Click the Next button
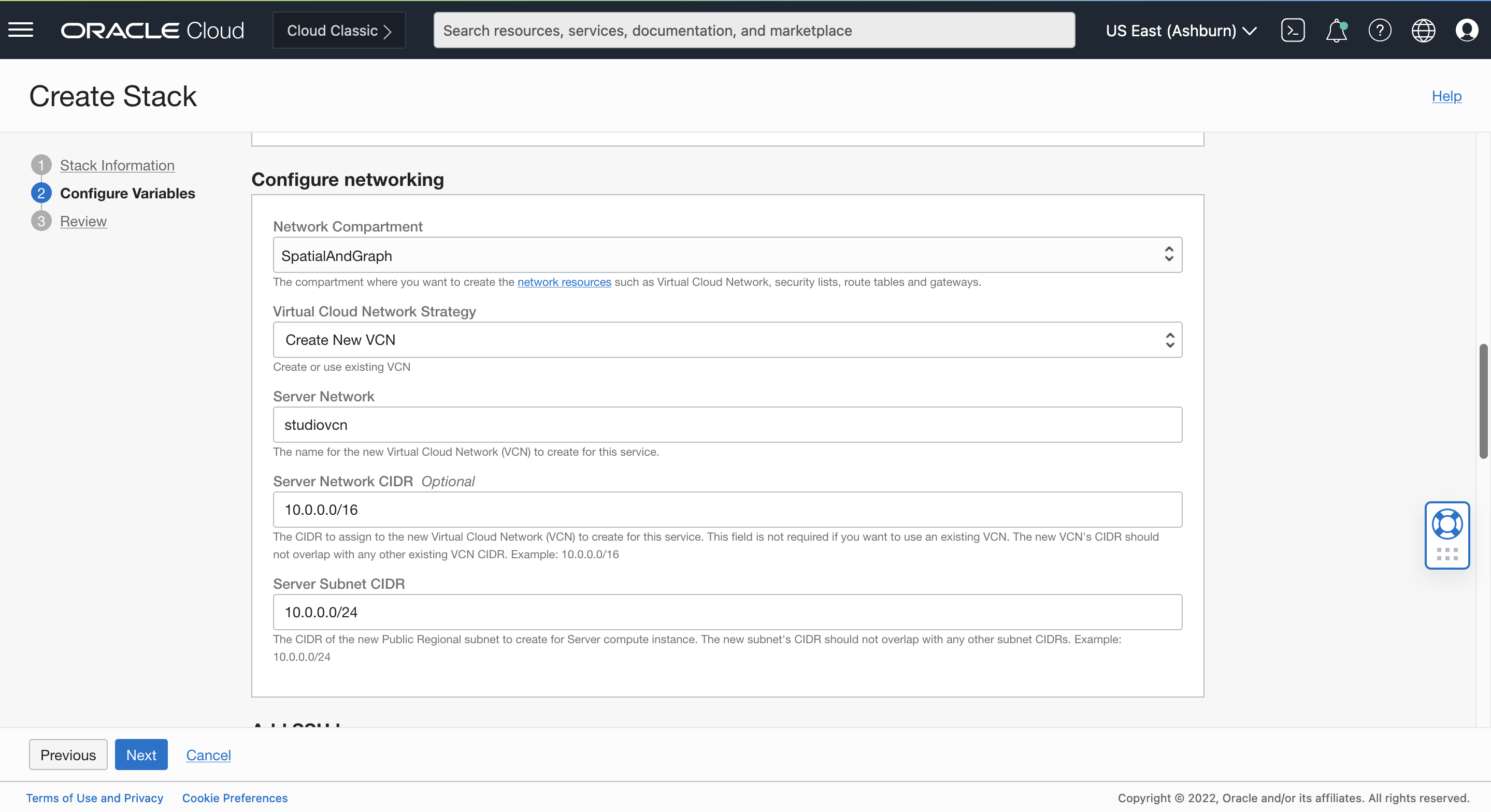1491x812 pixels. [x=140, y=755]
